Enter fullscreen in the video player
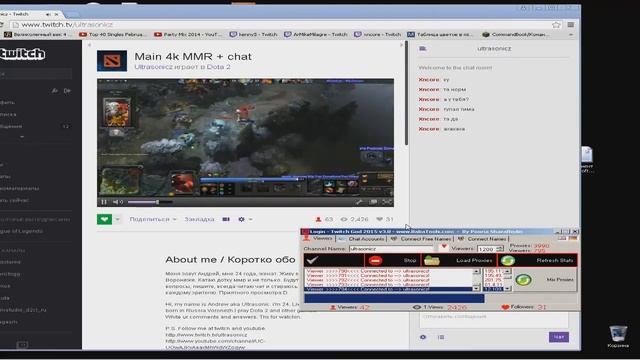 pyautogui.click(x=387, y=202)
